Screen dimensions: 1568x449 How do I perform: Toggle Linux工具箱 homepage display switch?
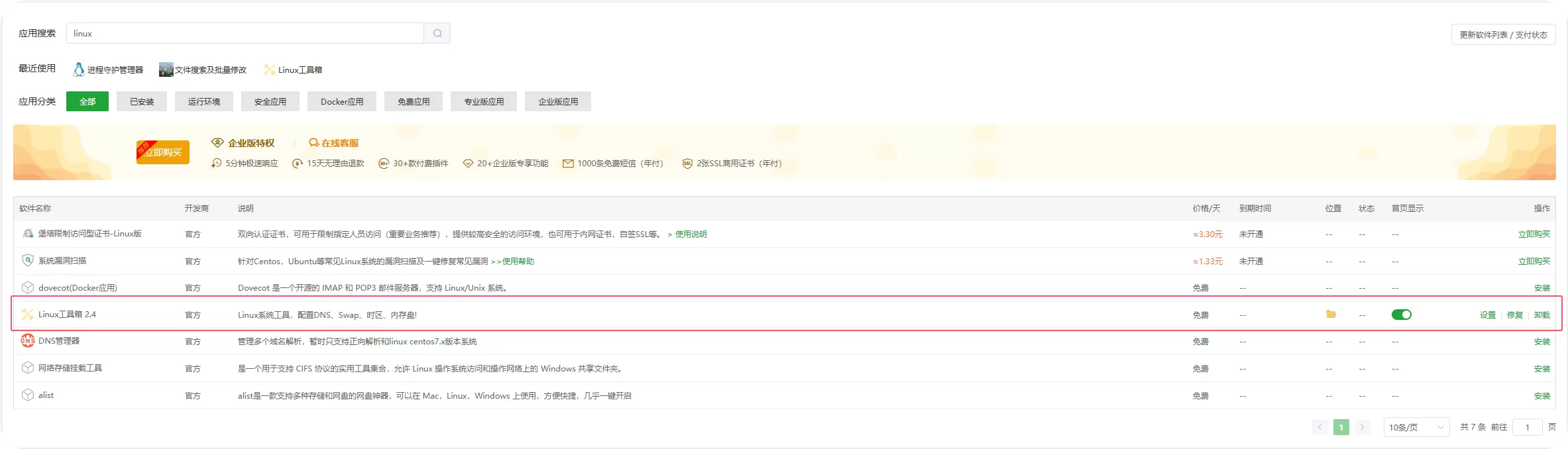[1402, 315]
